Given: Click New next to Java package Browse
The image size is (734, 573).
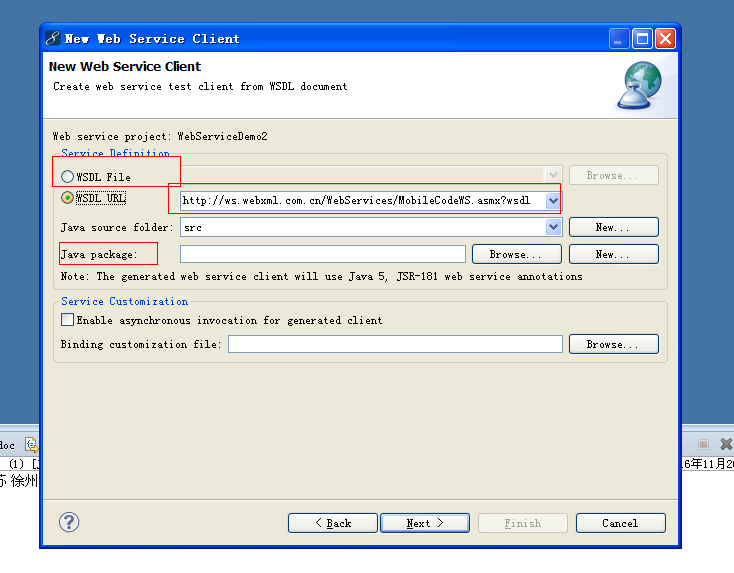Looking at the screenshot, I should [614, 254].
